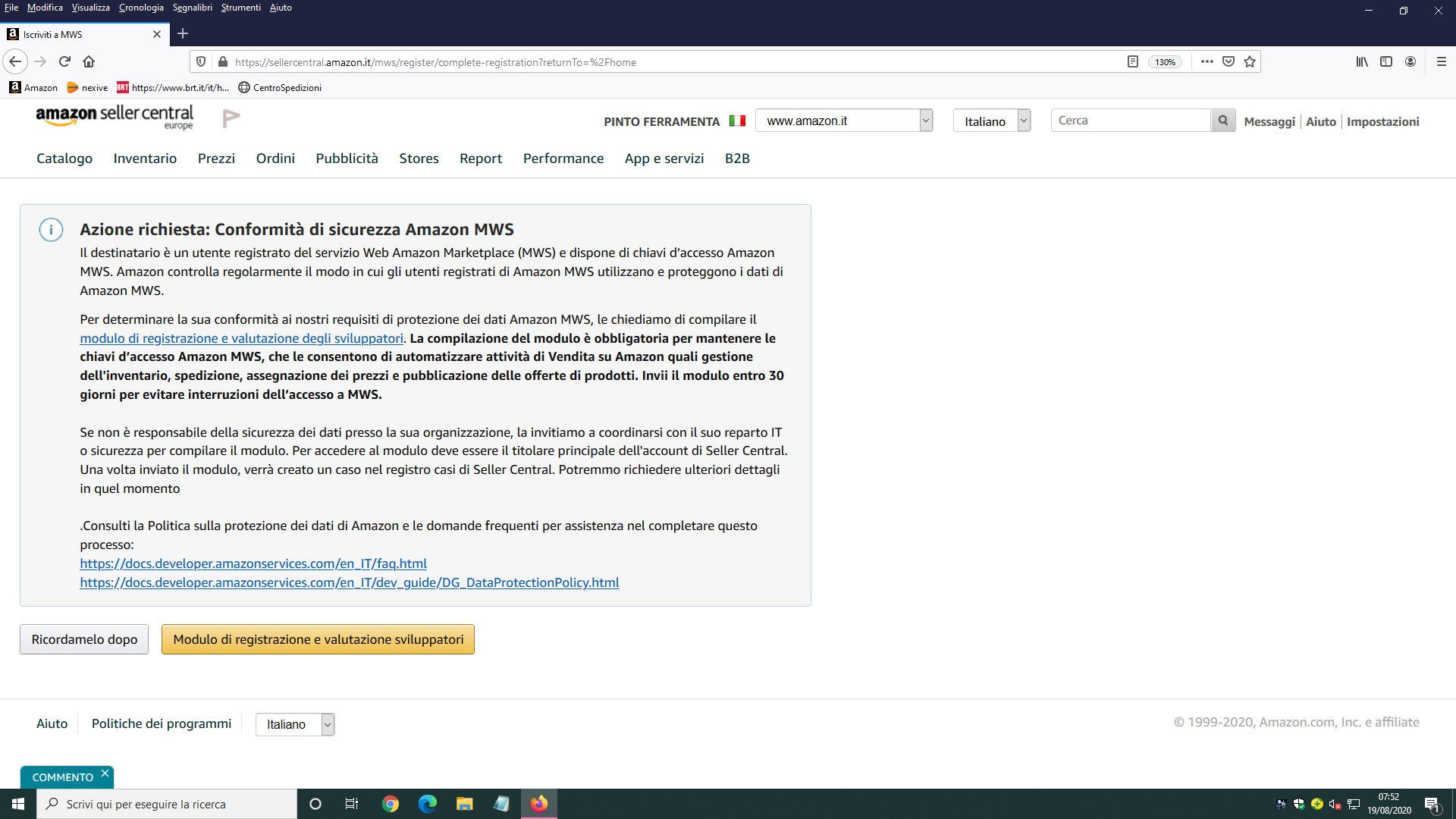This screenshot has width=1456, height=819.
Task: Open Firefox hamburger menu
Action: coord(1441,62)
